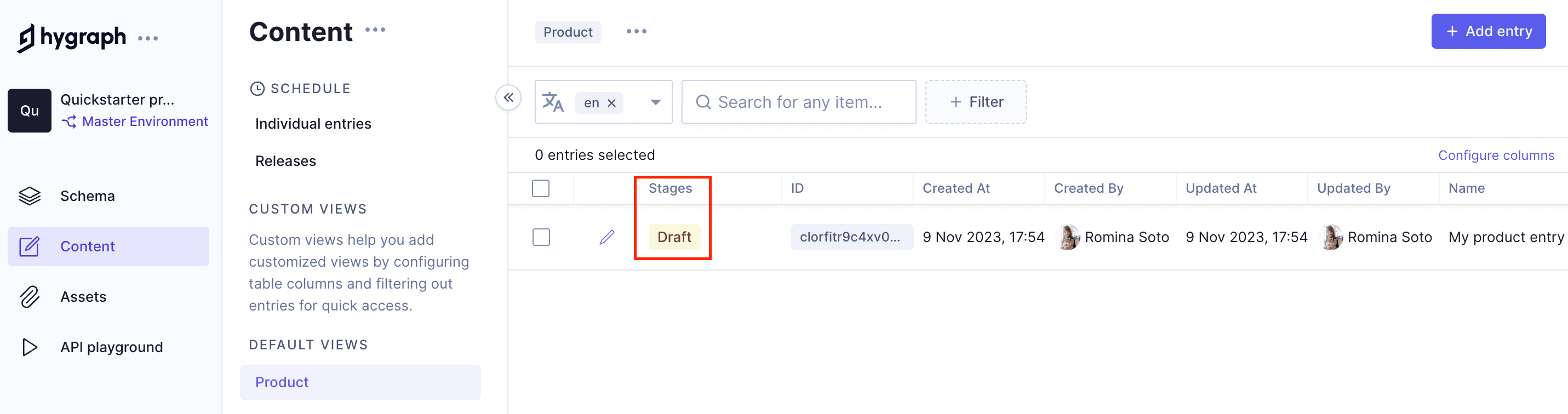
Task: Open the Schema section in the sidebar
Action: (x=87, y=196)
